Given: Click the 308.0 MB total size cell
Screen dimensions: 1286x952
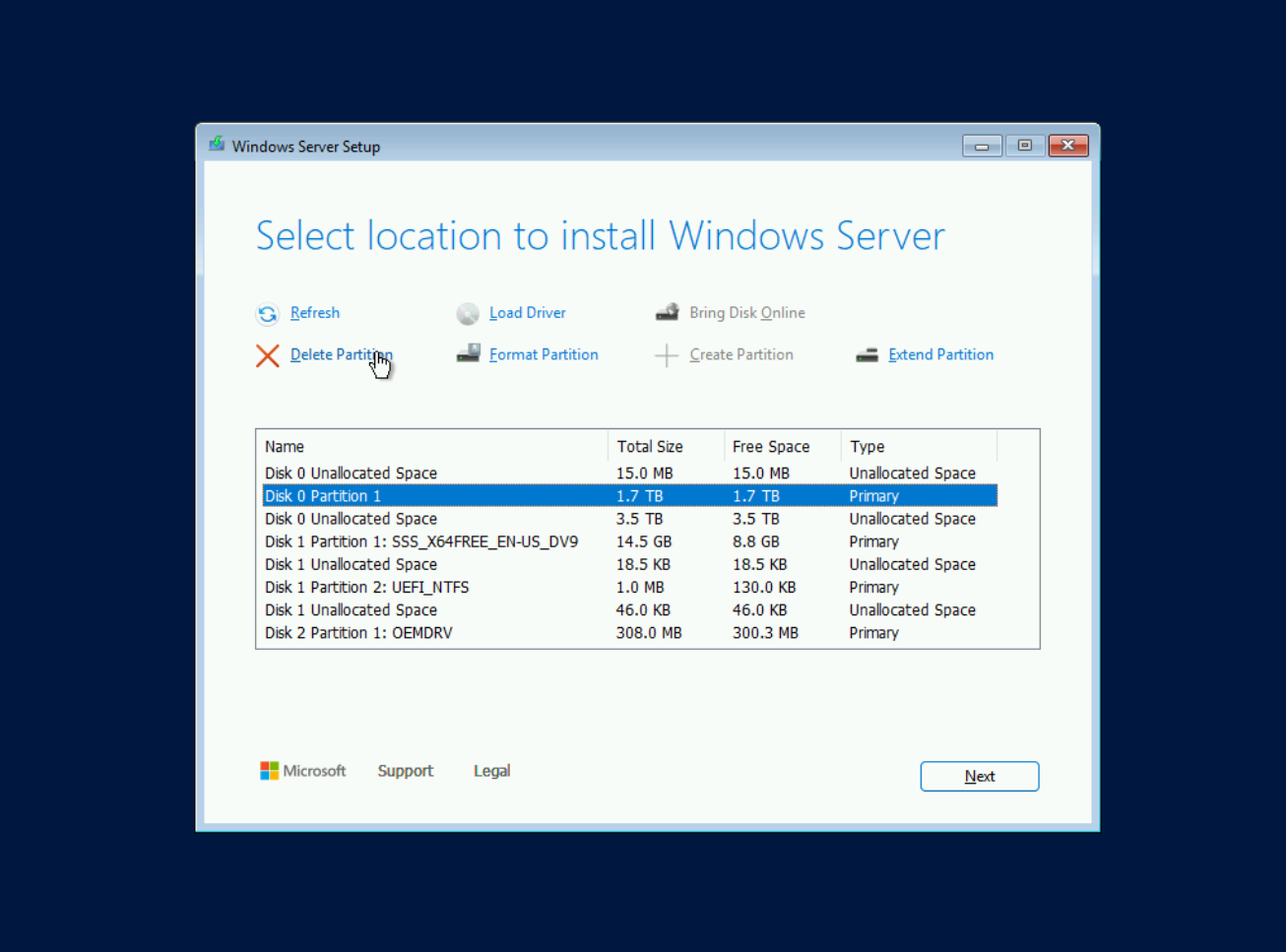Looking at the screenshot, I should (649, 633).
